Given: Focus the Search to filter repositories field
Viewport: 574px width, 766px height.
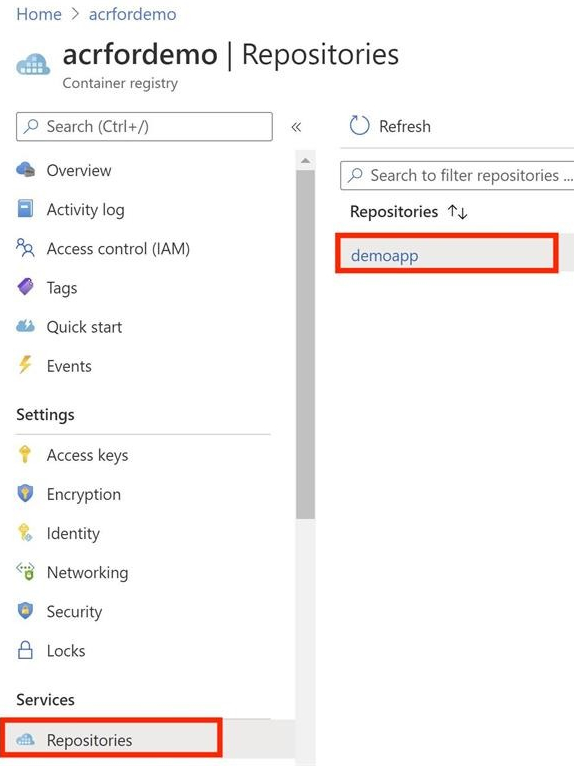Looking at the screenshot, I should tap(457, 175).
